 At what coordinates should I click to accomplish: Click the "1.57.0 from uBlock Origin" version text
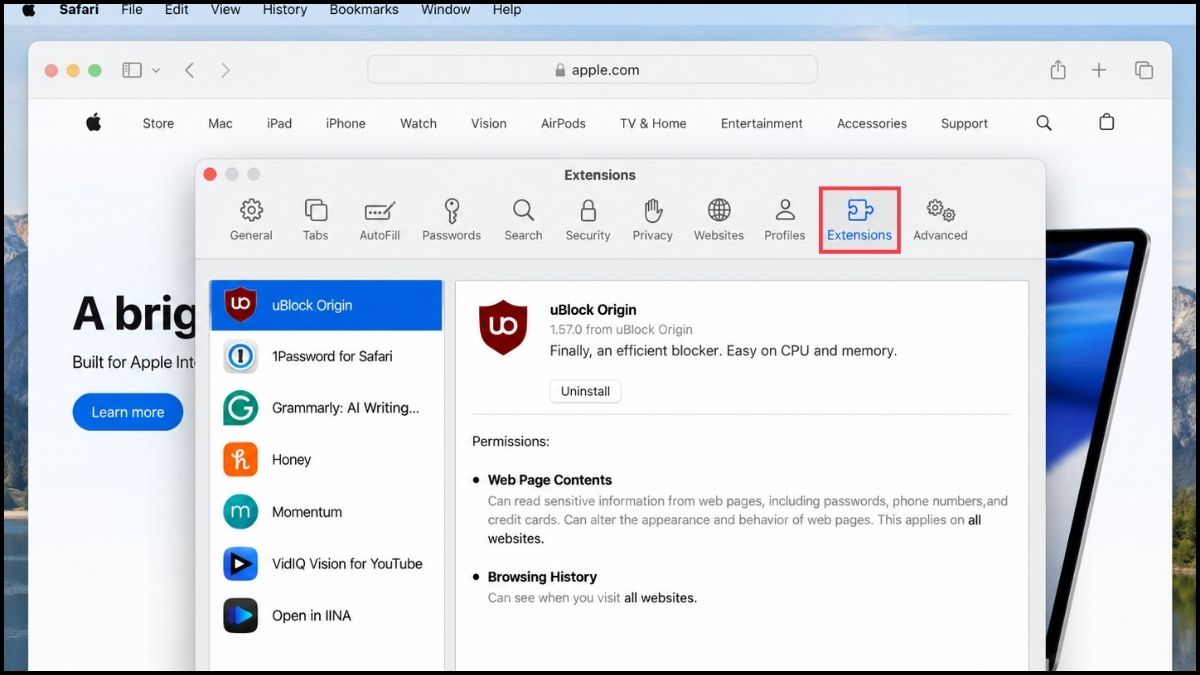(621, 330)
